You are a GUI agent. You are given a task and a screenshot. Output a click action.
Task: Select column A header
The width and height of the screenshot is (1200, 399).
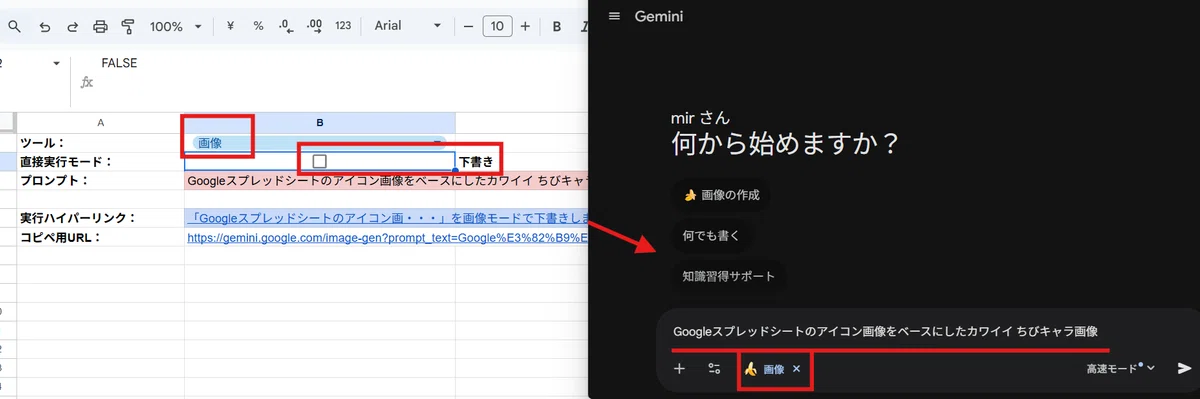[x=100, y=123]
